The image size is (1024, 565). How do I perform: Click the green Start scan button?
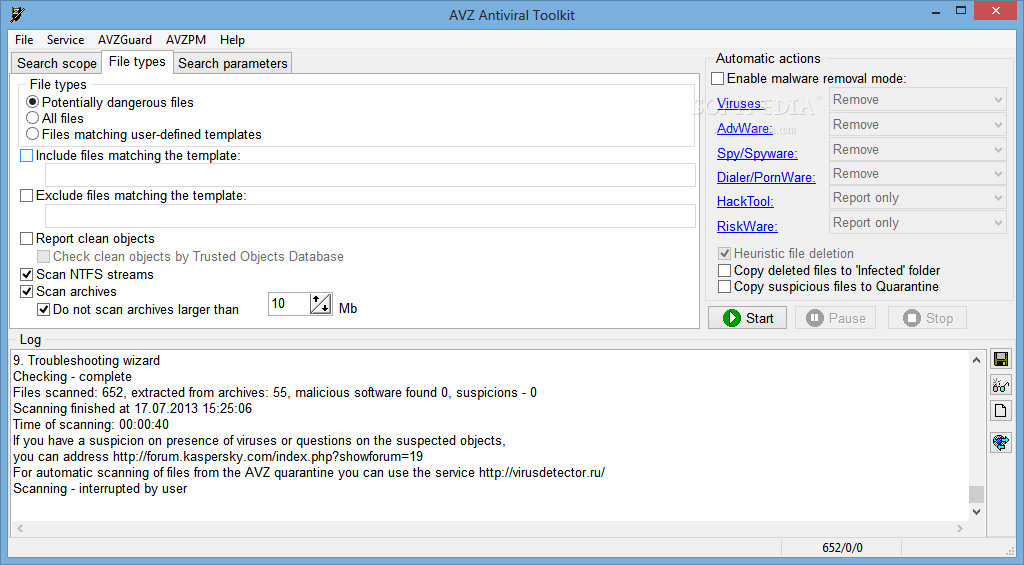[x=747, y=318]
